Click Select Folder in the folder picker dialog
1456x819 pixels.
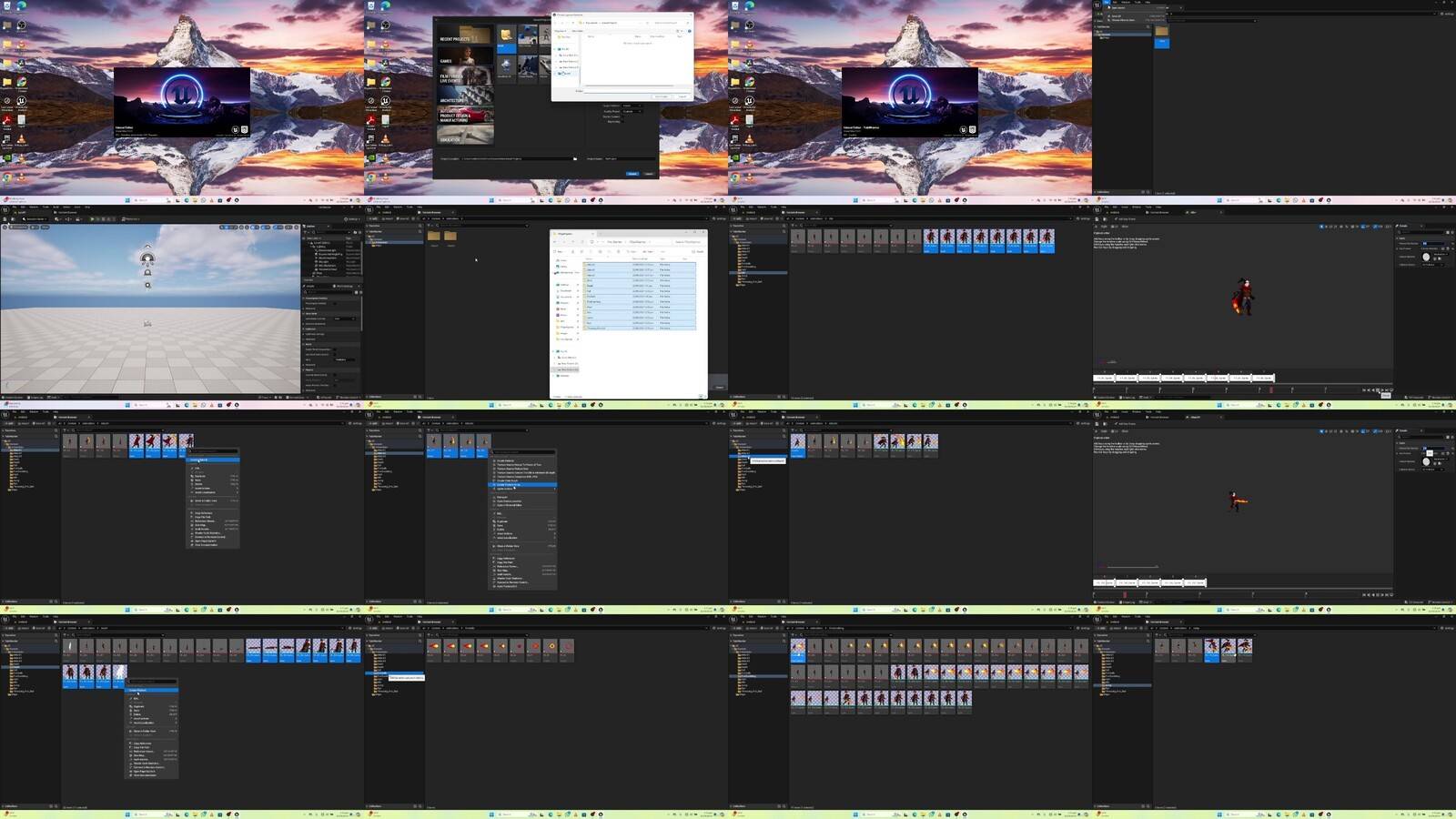tap(662, 96)
